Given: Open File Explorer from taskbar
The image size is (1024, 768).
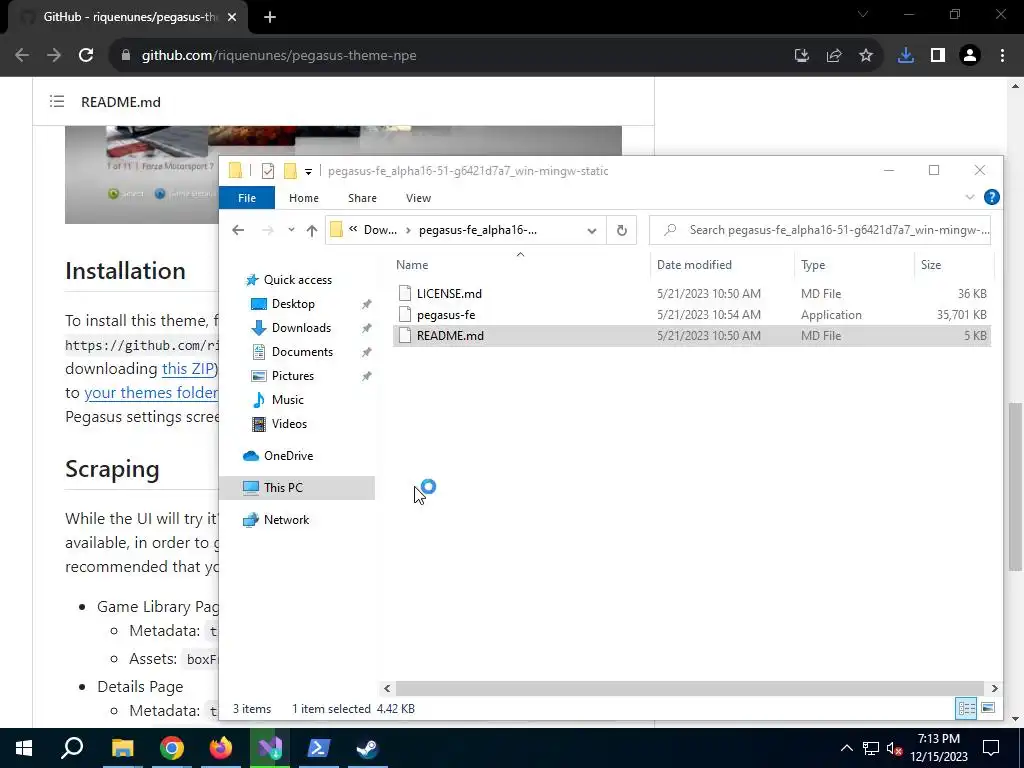Looking at the screenshot, I should click(122, 748).
